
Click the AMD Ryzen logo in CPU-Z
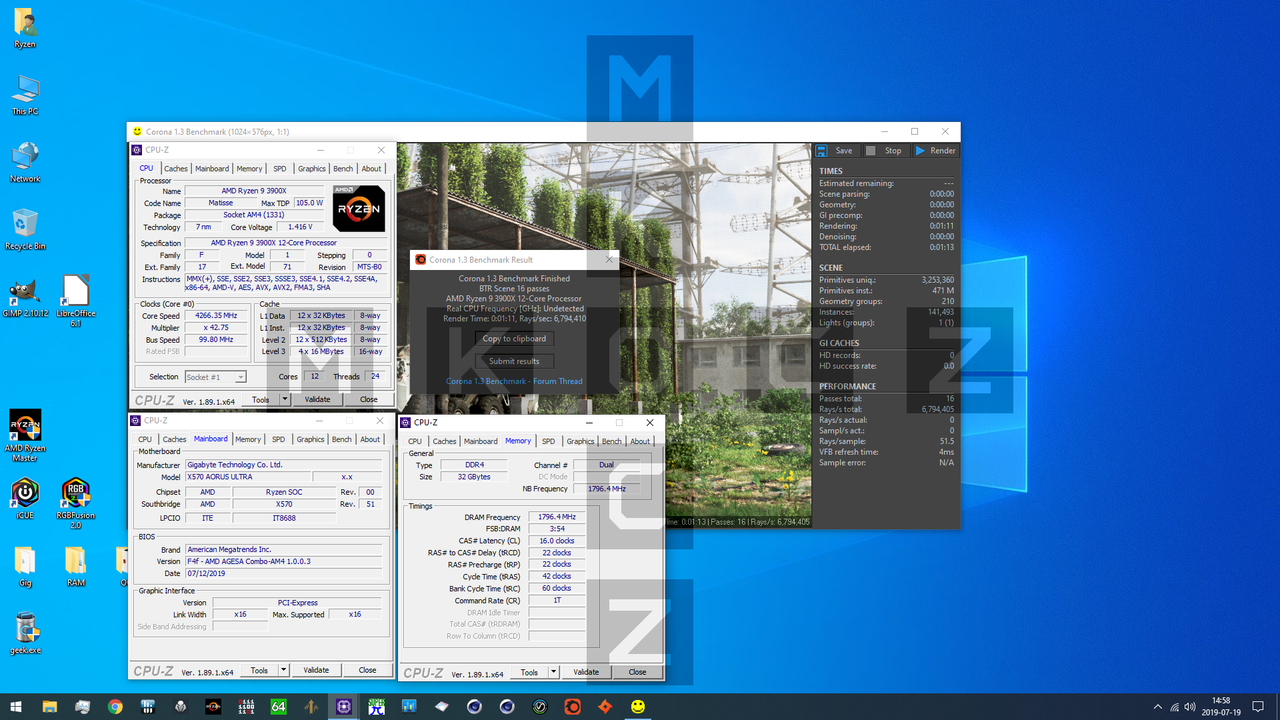(x=359, y=208)
